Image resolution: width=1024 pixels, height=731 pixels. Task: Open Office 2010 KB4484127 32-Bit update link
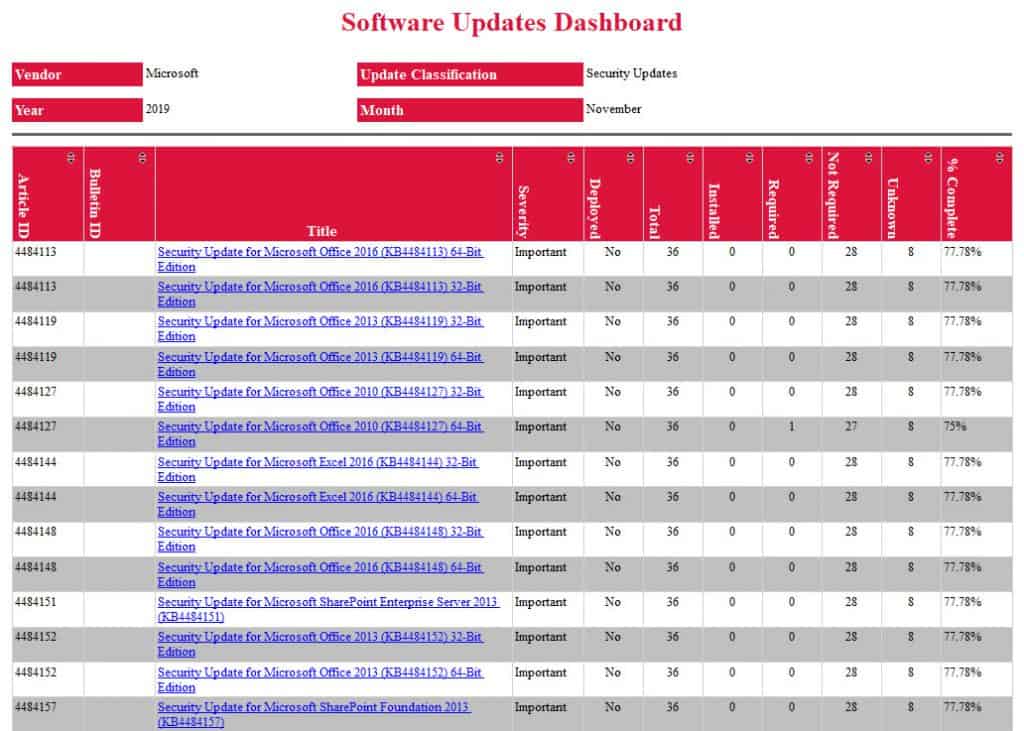[x=320, y=398]
